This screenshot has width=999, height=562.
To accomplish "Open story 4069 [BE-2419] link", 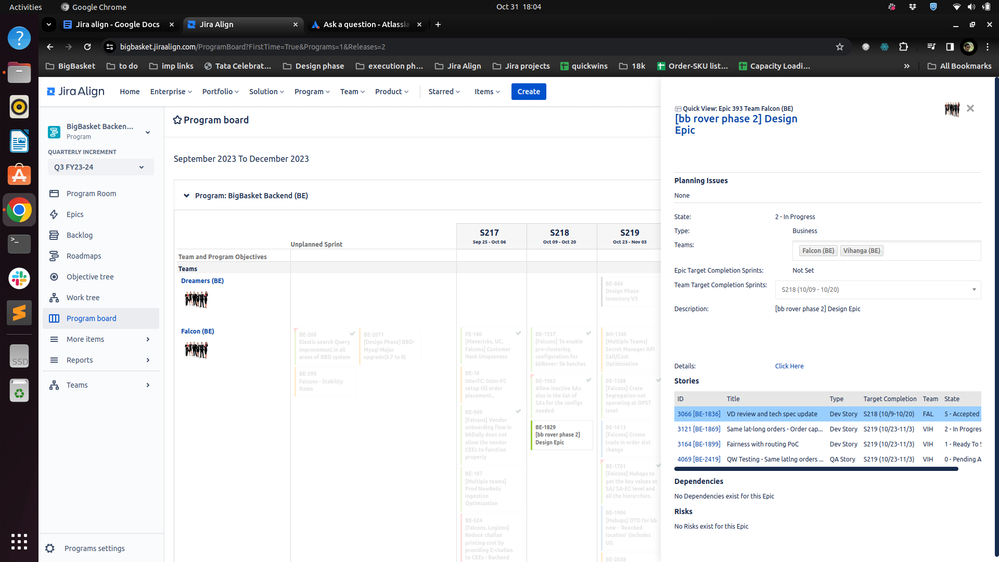I will pos(698,459).
